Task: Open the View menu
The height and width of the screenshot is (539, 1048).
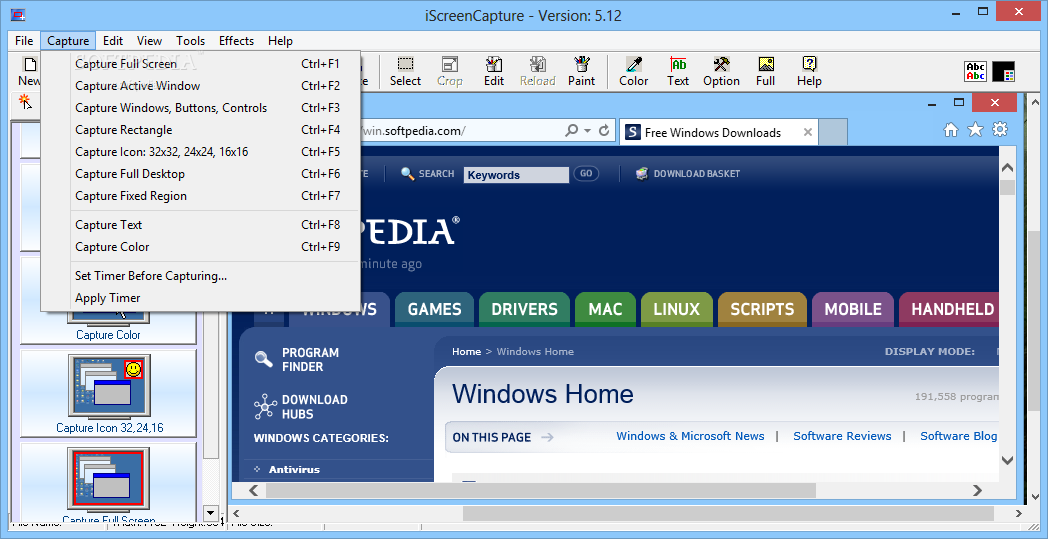Action: pos(150,41)
